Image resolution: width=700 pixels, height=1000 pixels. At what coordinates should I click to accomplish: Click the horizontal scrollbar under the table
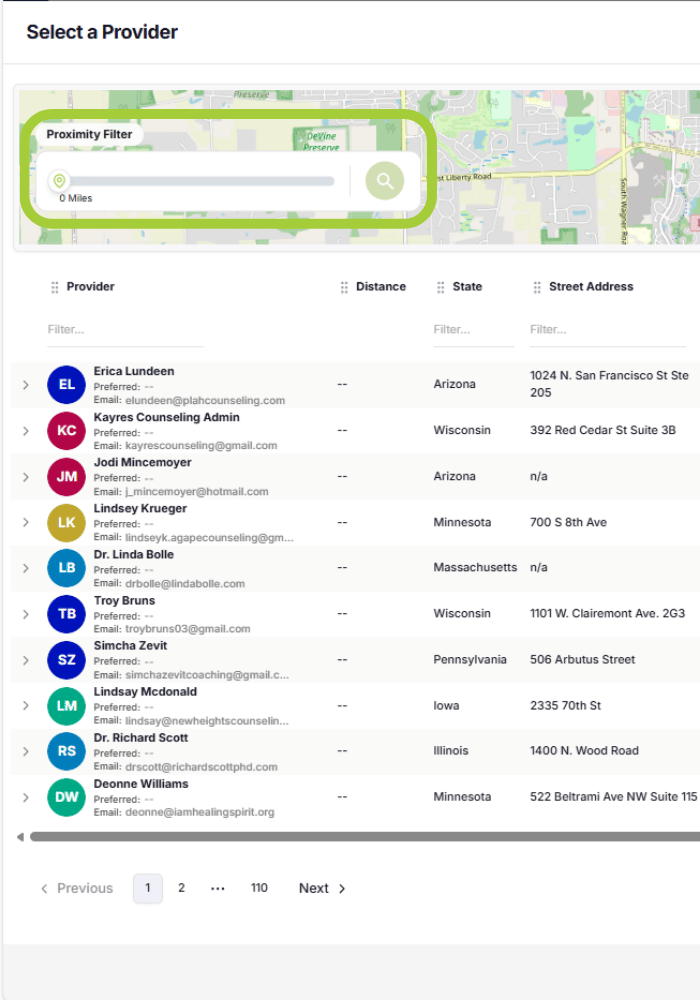(x=365, y=837)
